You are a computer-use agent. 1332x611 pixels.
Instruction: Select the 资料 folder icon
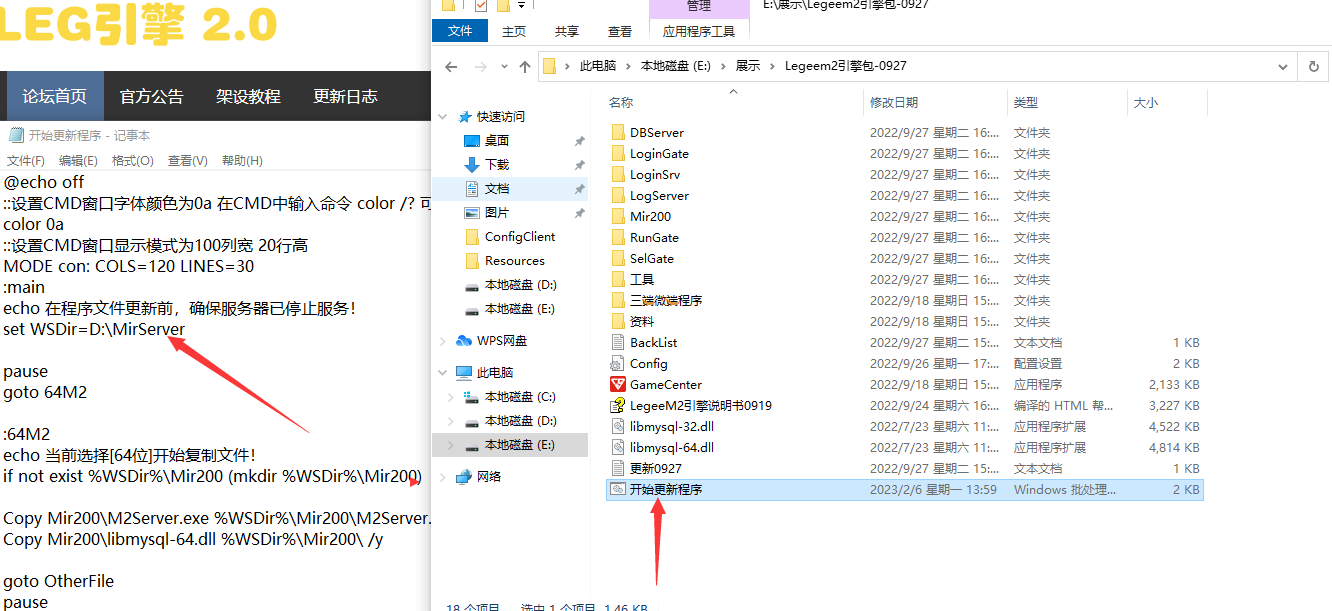click(x=618, y=322)
